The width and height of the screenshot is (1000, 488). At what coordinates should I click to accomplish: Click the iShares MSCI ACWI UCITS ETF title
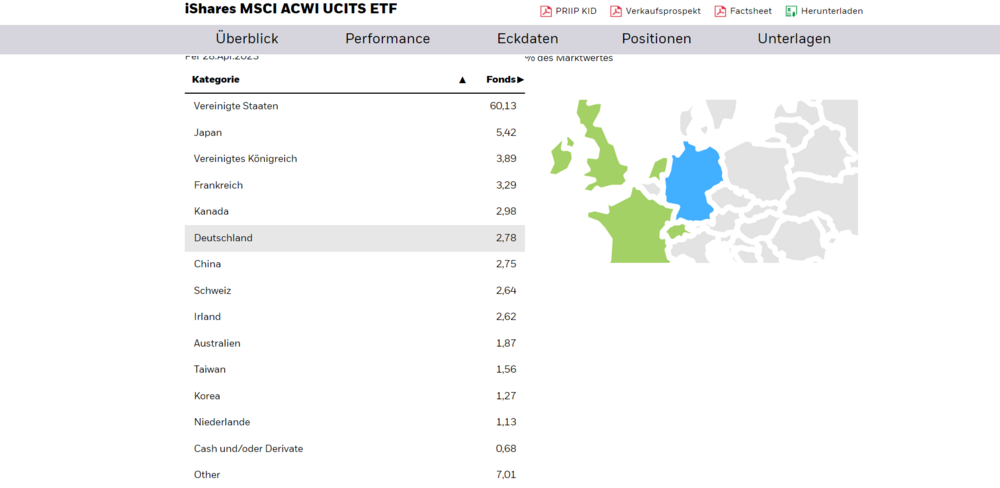pyautogui.click(x=291, y=9)
